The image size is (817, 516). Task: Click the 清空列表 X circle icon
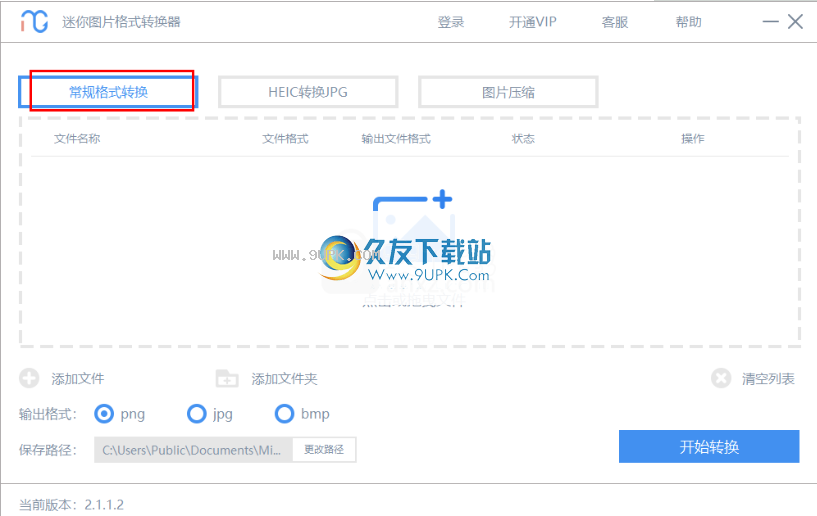[x=721, y=378]
